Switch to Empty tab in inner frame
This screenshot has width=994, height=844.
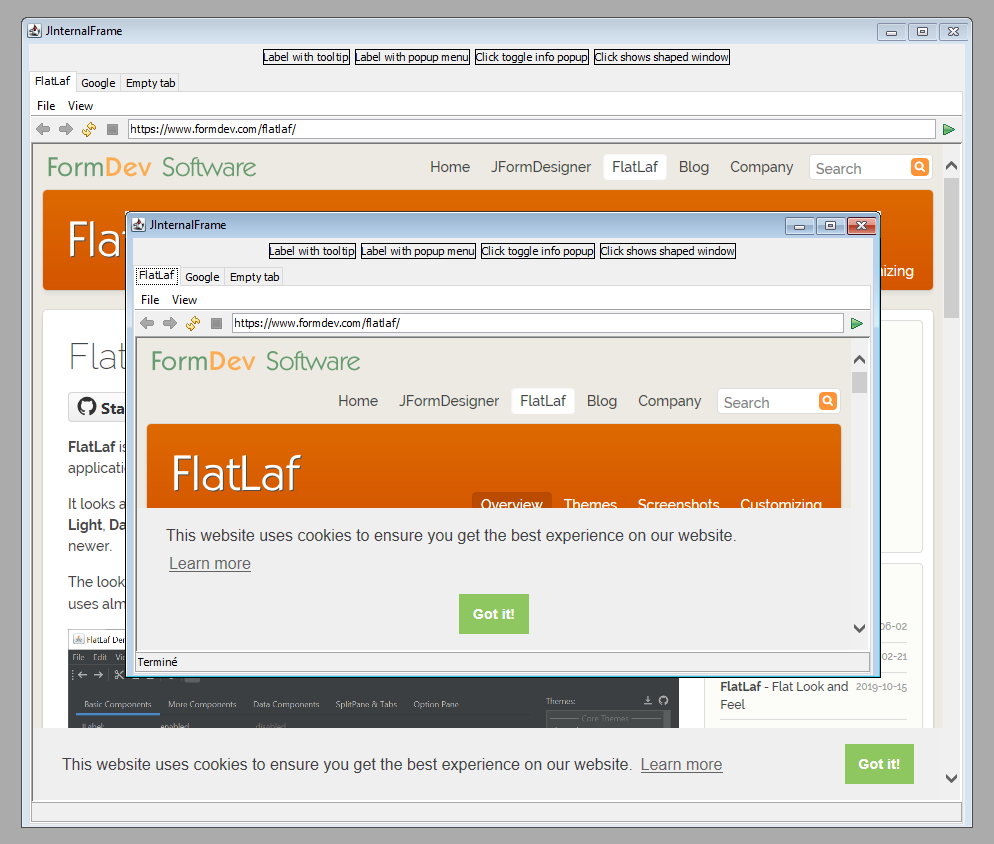[254, 277]
